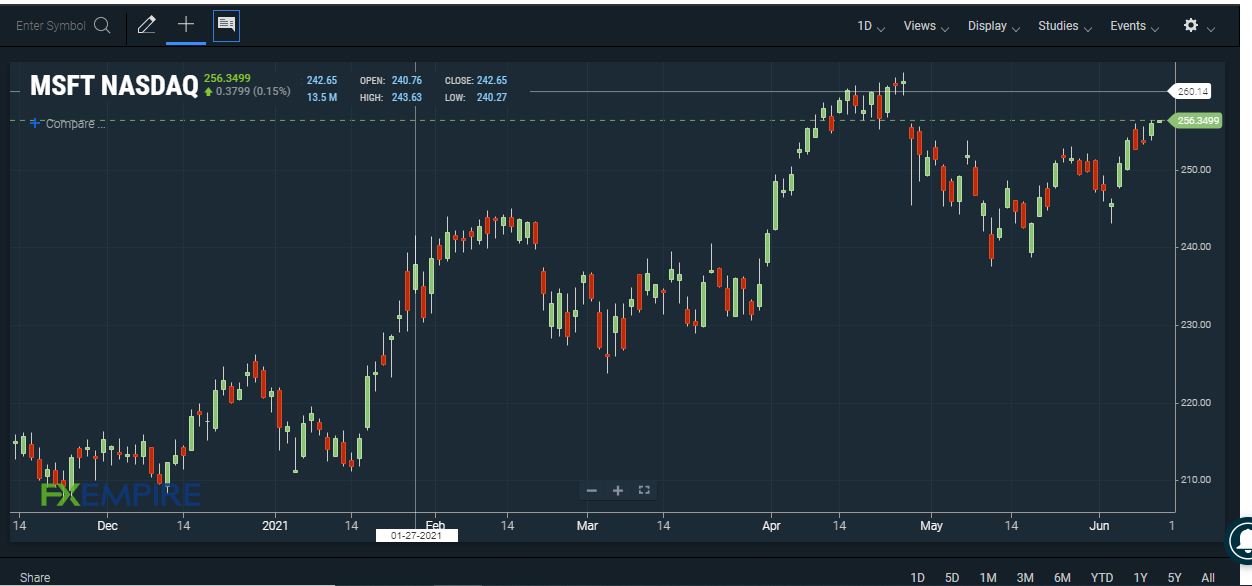Click the search magnifier icon beside Enter Symbol
Screen dimensions: 1252x586
pyautogui.click(x=102, y=26)
